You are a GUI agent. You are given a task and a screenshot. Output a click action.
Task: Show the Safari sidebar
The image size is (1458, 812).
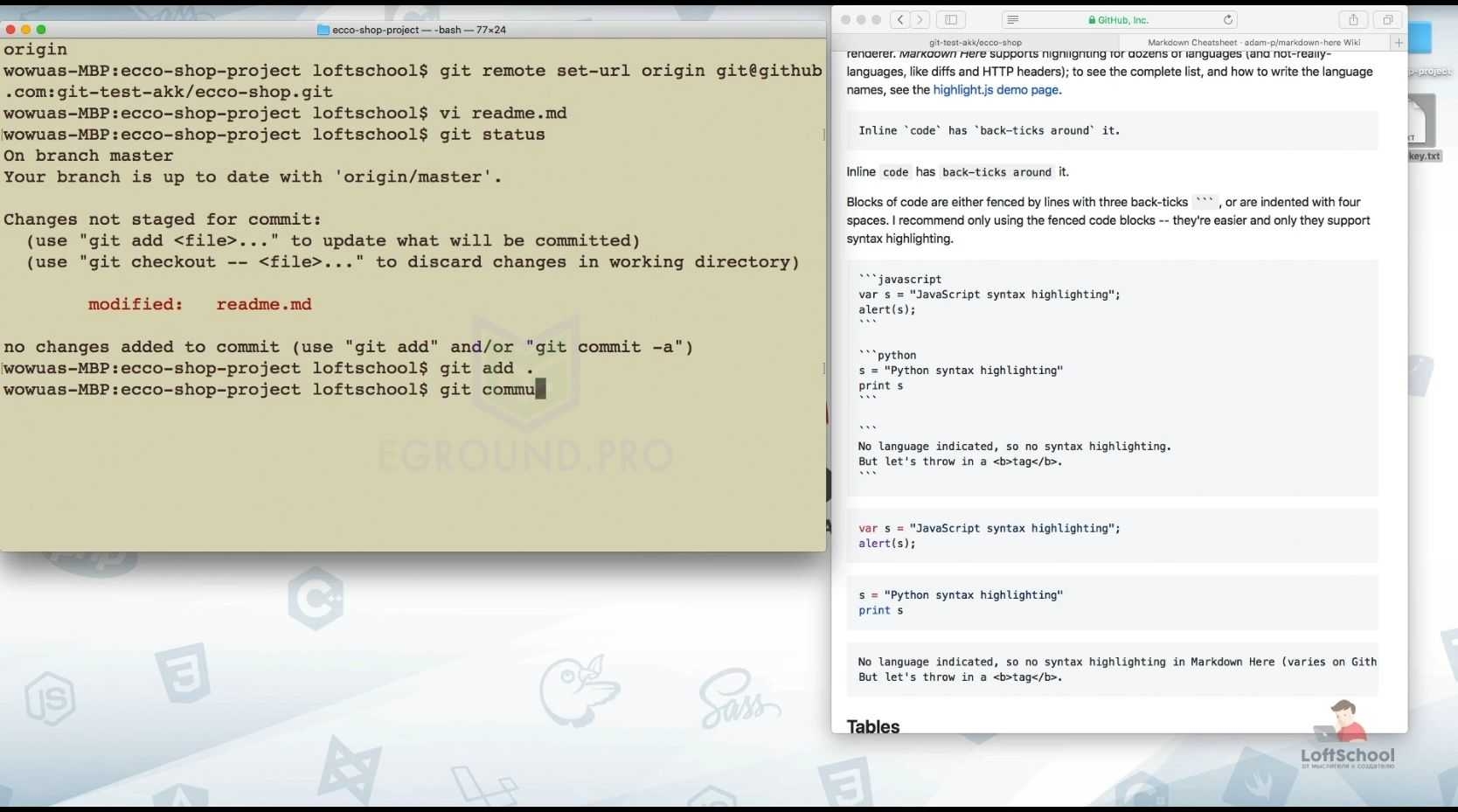click(951, 20)
